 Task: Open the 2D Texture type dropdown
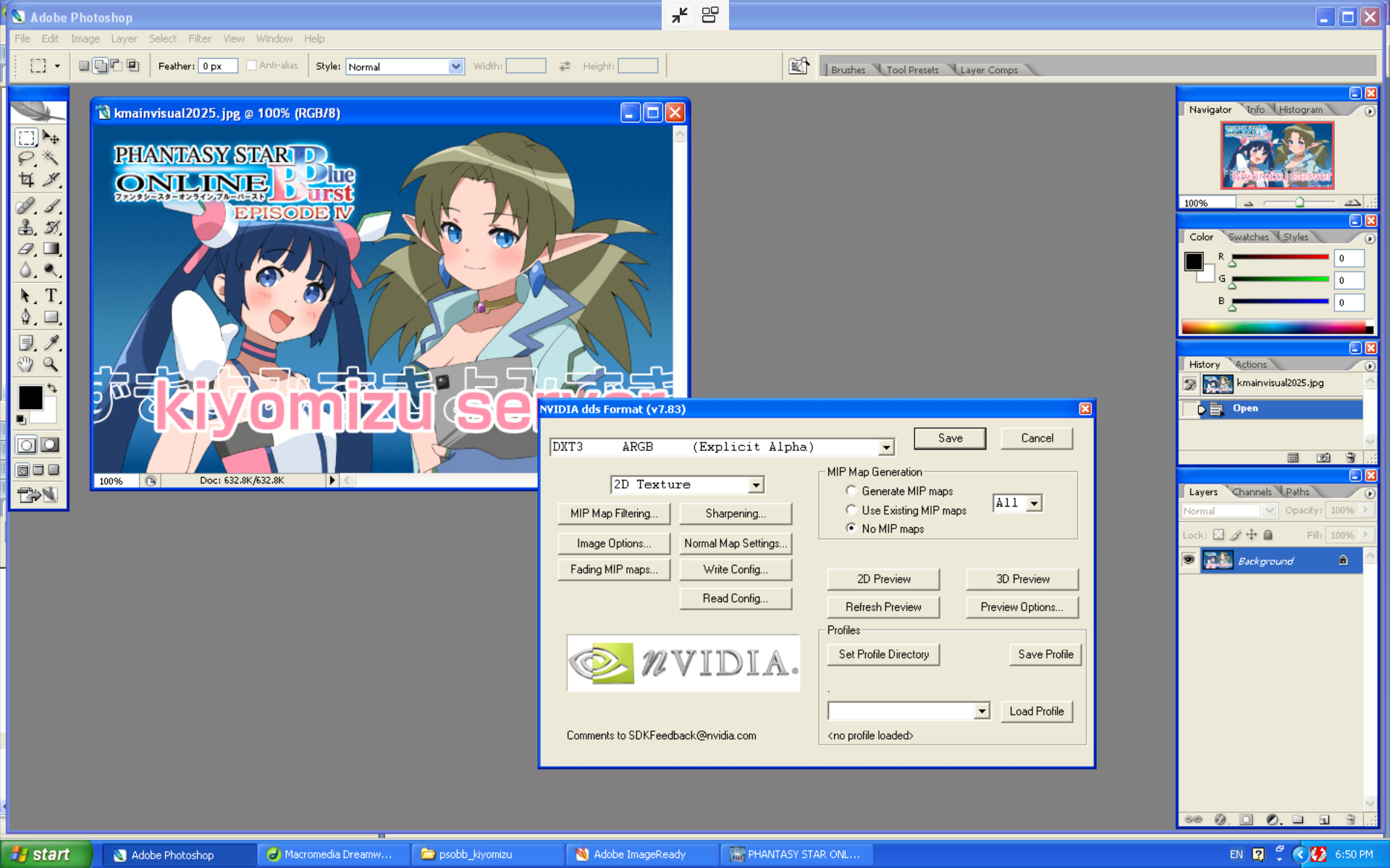[756, 485]
